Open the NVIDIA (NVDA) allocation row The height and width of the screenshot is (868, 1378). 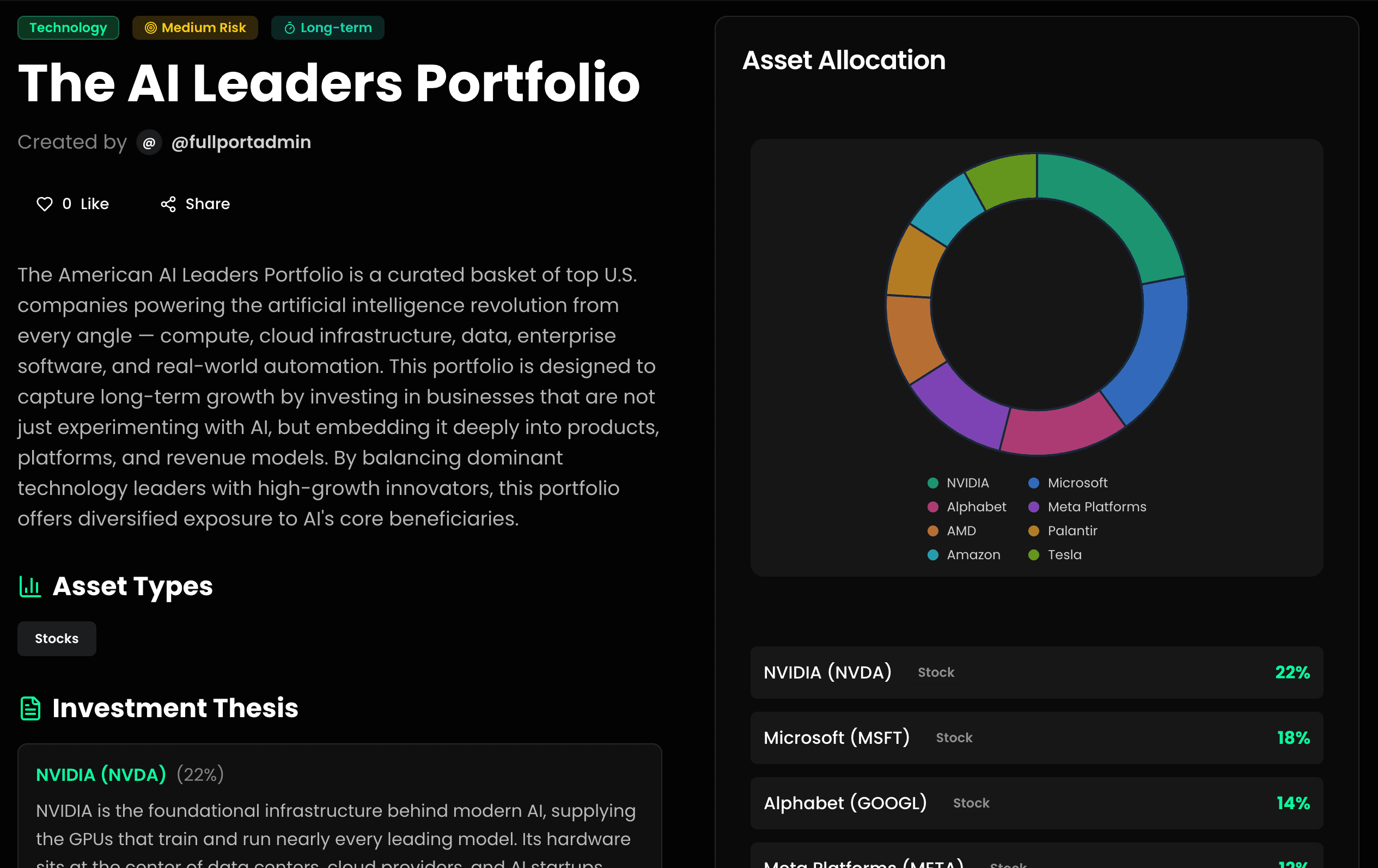point(1036,673)
